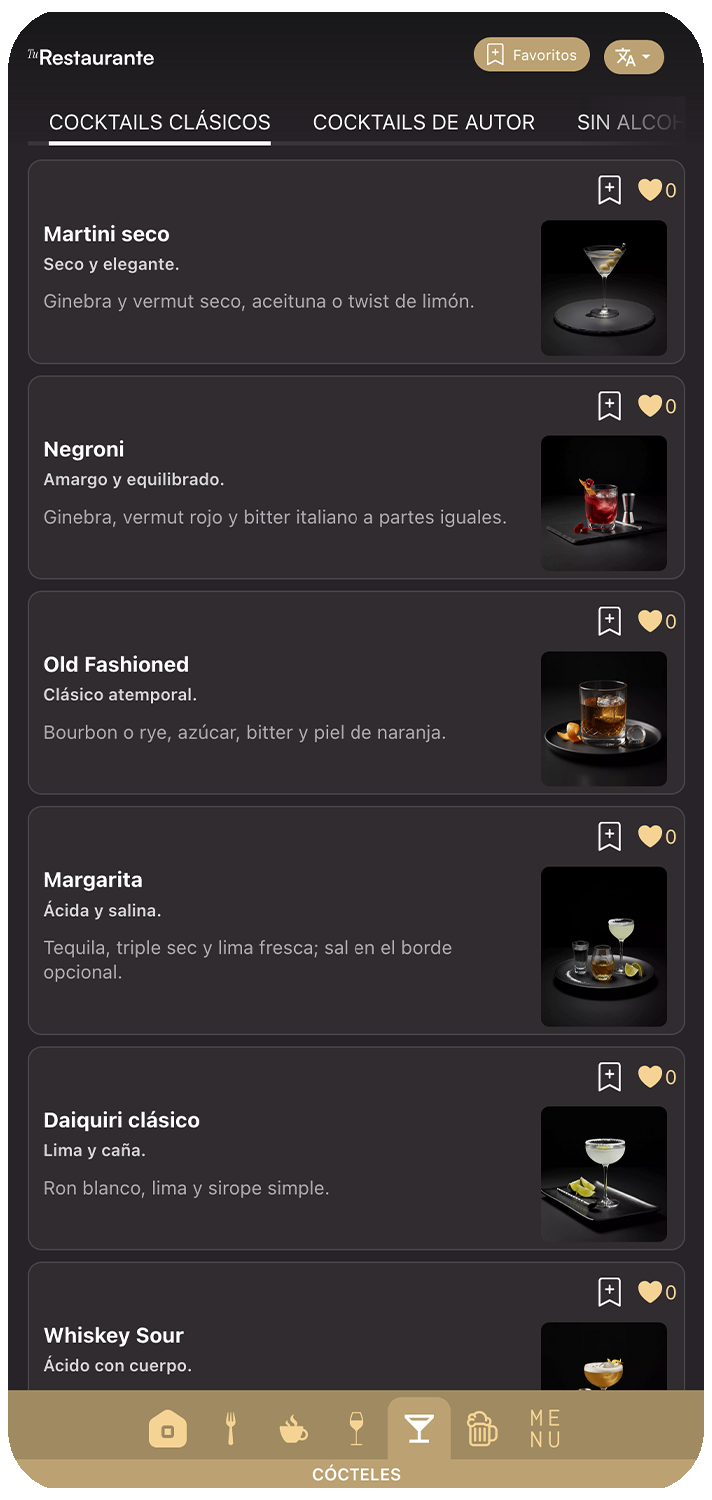Tap the wine glass category icon
Viewport: 712px width, 1500px height.
(356, 1429)
